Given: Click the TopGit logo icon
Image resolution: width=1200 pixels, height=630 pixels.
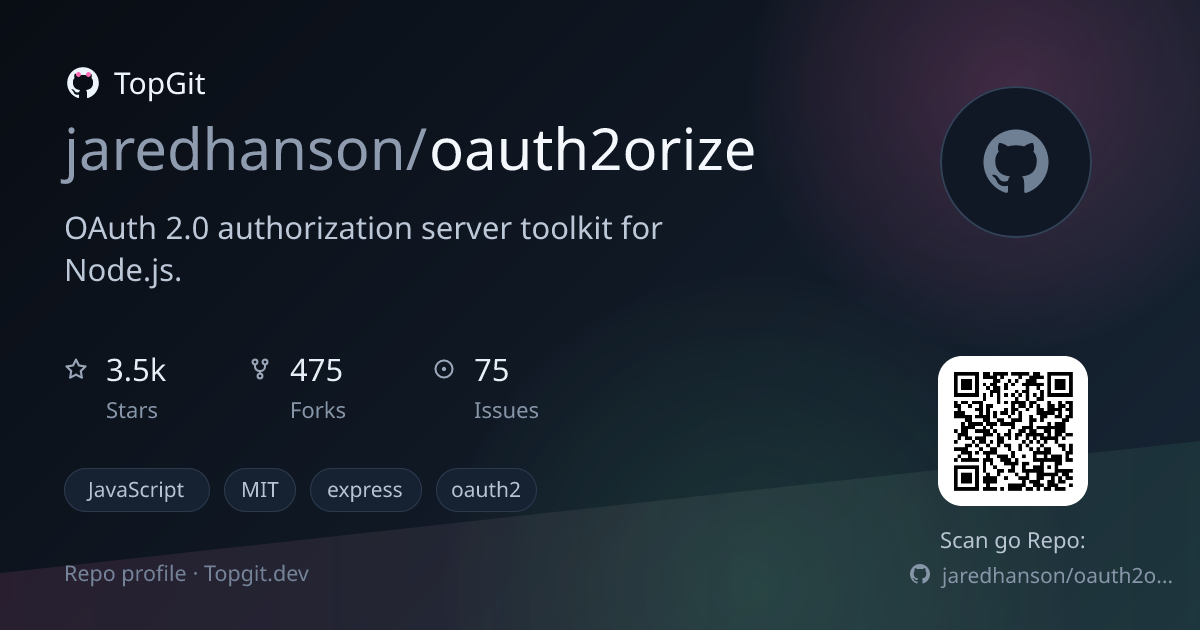Looking at the screenshot, I should pos(82,84).
